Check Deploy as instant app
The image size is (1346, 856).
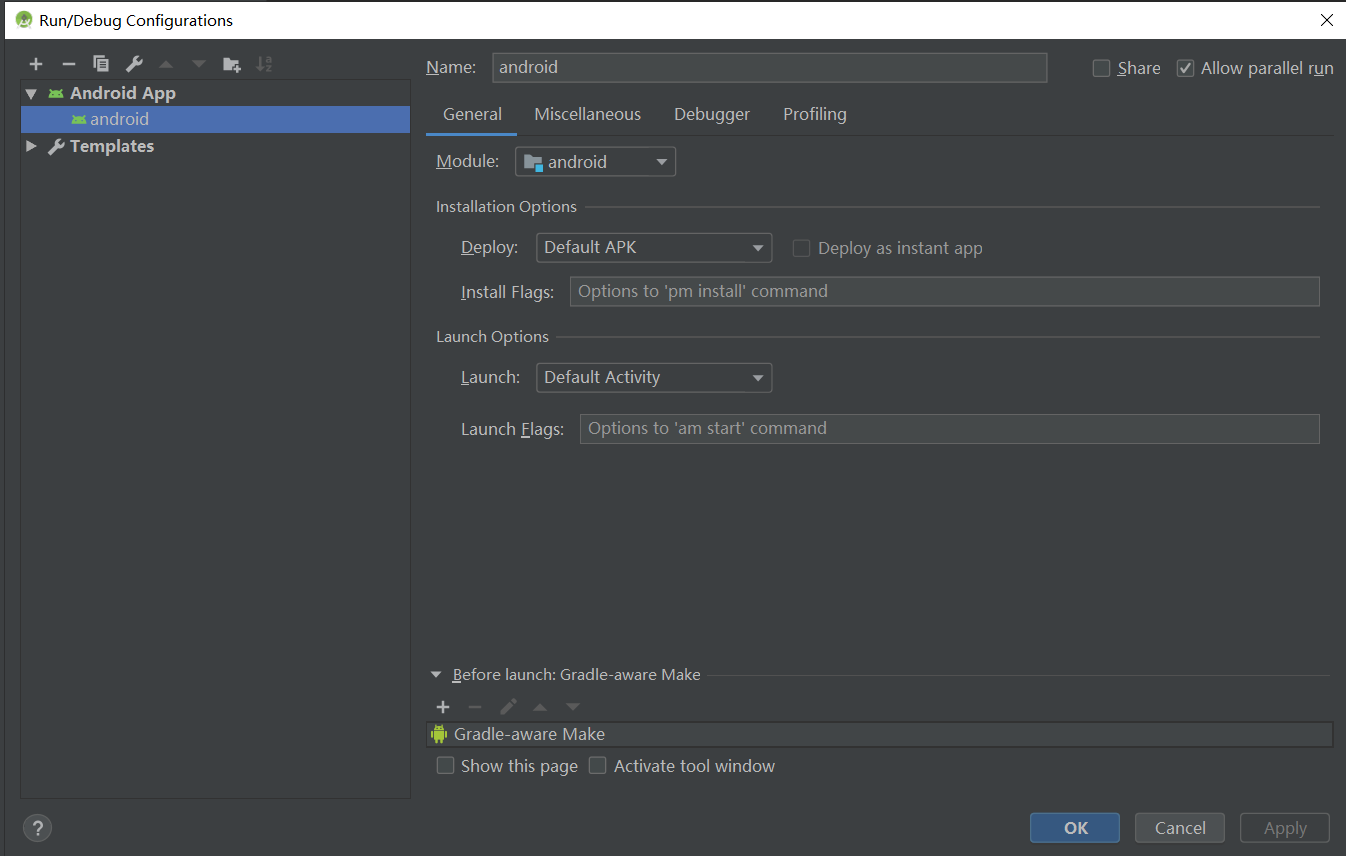tap(801, 248)
